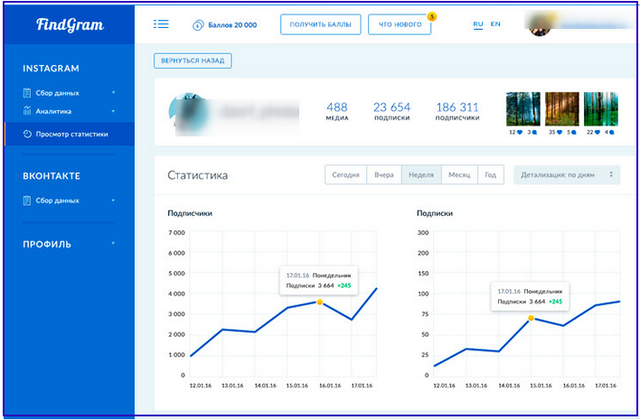Select the Сегодня period tab
This screenshot has height=420, width=640.
tap(344, 175)
